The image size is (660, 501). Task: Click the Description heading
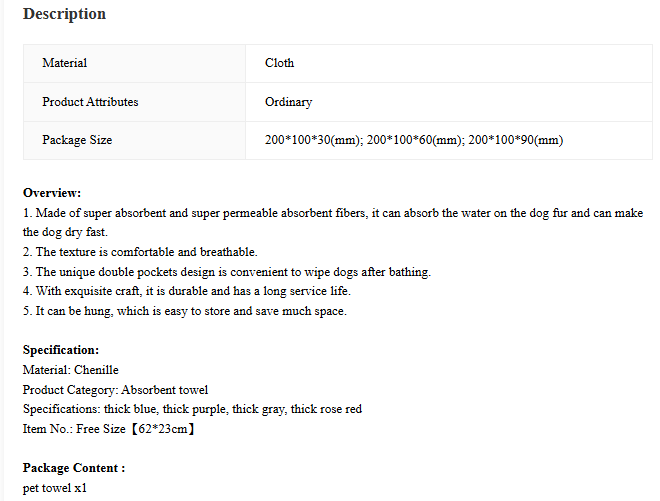[64, 14]
